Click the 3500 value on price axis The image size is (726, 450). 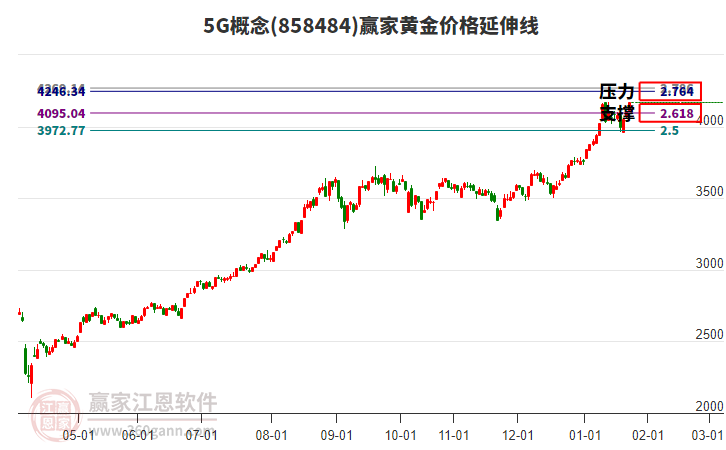pos(709,192)
